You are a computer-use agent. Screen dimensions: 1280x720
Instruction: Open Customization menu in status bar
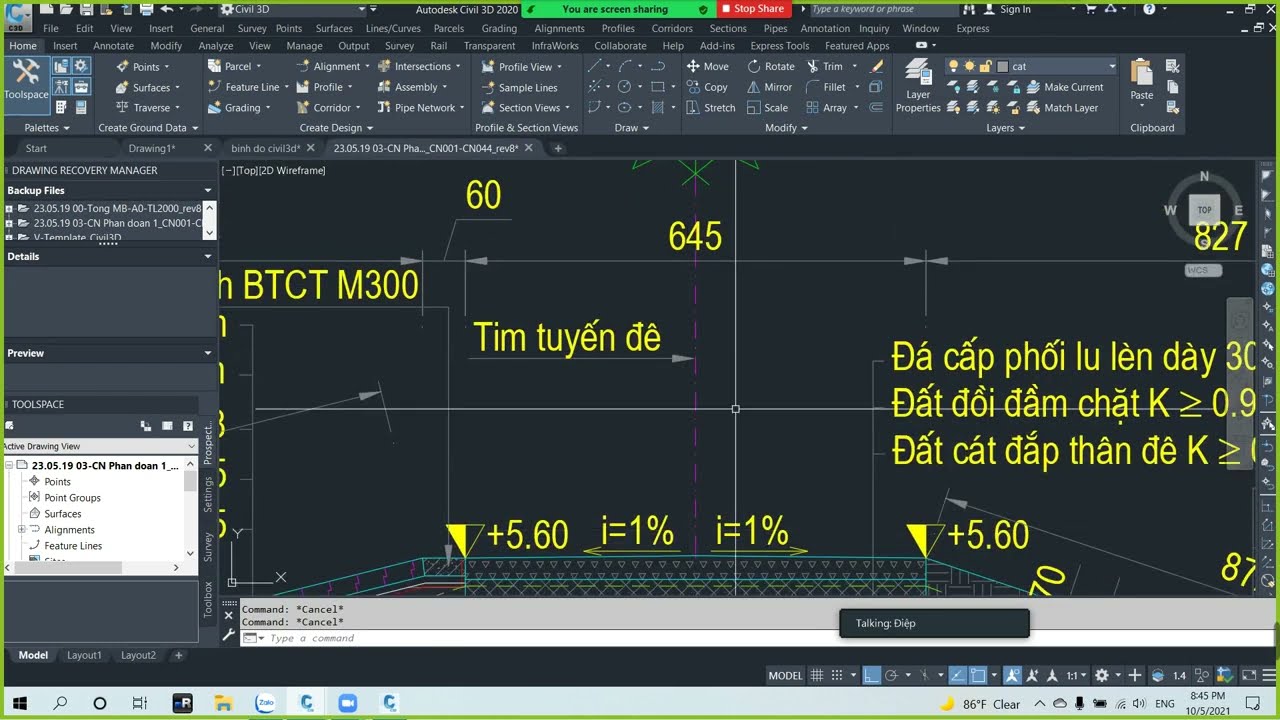click(x=1267, y=675)
